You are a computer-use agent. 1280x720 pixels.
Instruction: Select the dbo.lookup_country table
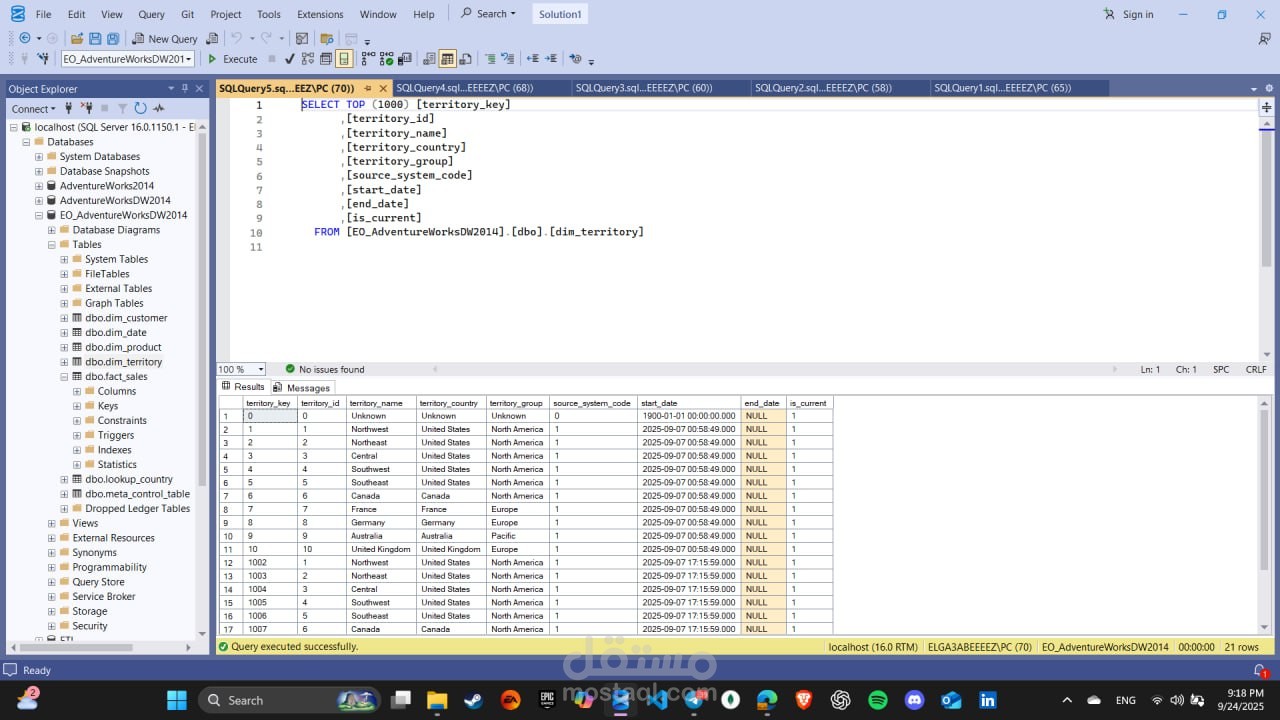click(128, 479)
